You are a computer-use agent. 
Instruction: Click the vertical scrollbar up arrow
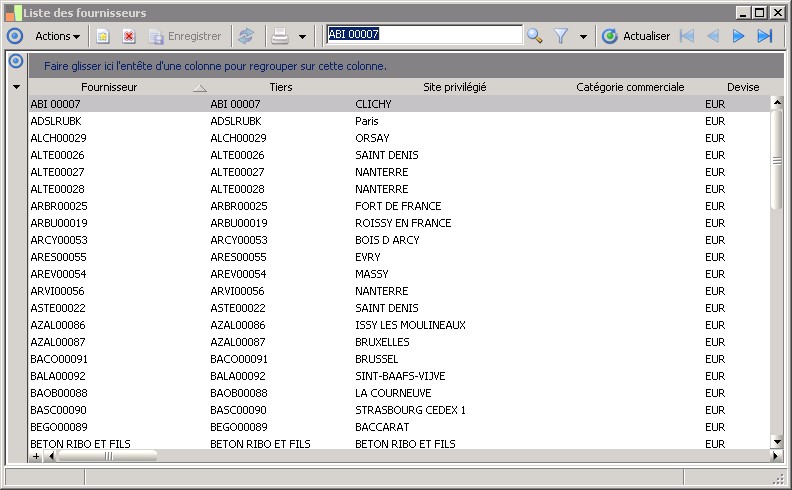click(x=777, y=103)
